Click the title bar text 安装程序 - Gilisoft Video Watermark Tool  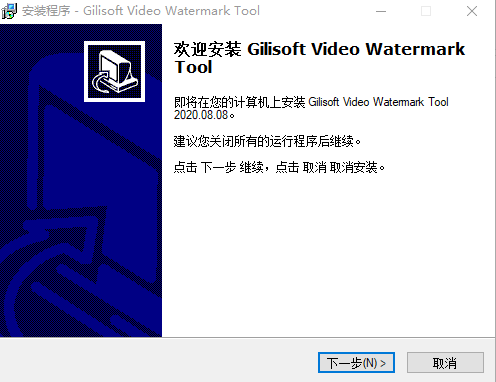tap(141, 11)
